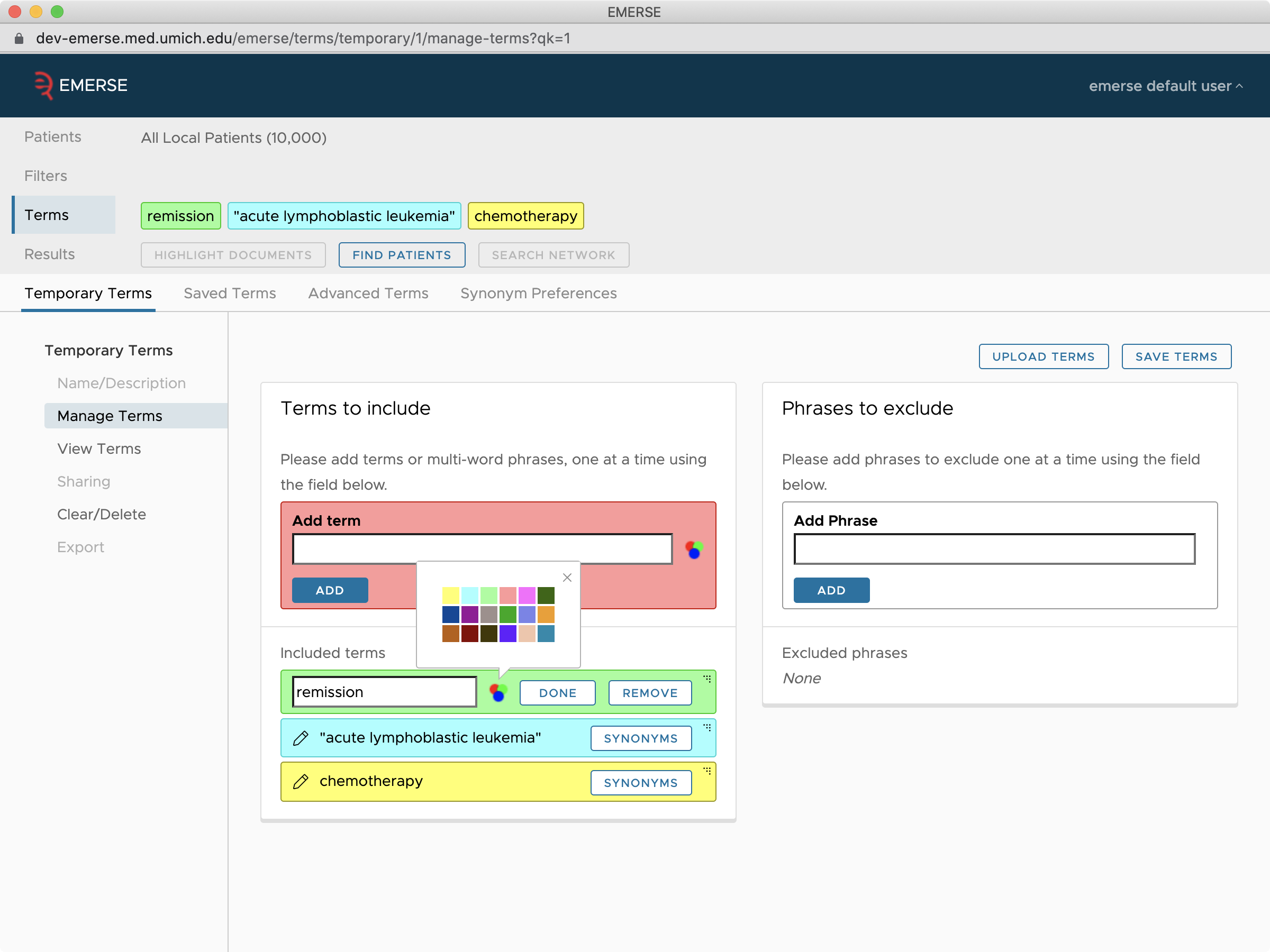Click the Export menu item

(x=80, y=547)
